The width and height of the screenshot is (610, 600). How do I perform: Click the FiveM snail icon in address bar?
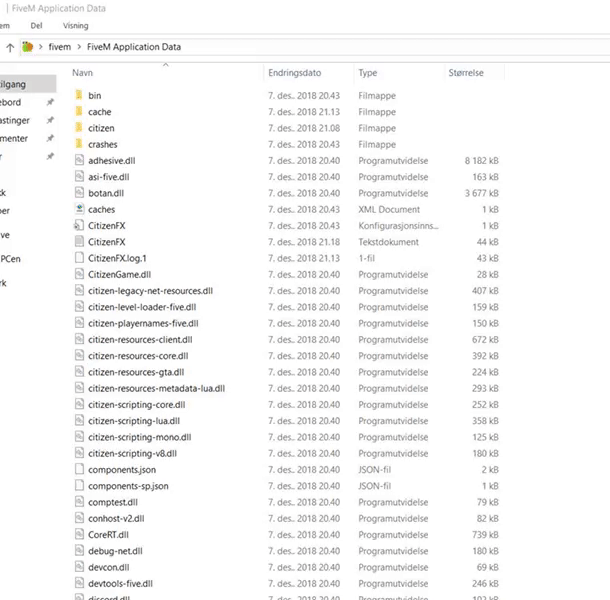tap(27, 47)
